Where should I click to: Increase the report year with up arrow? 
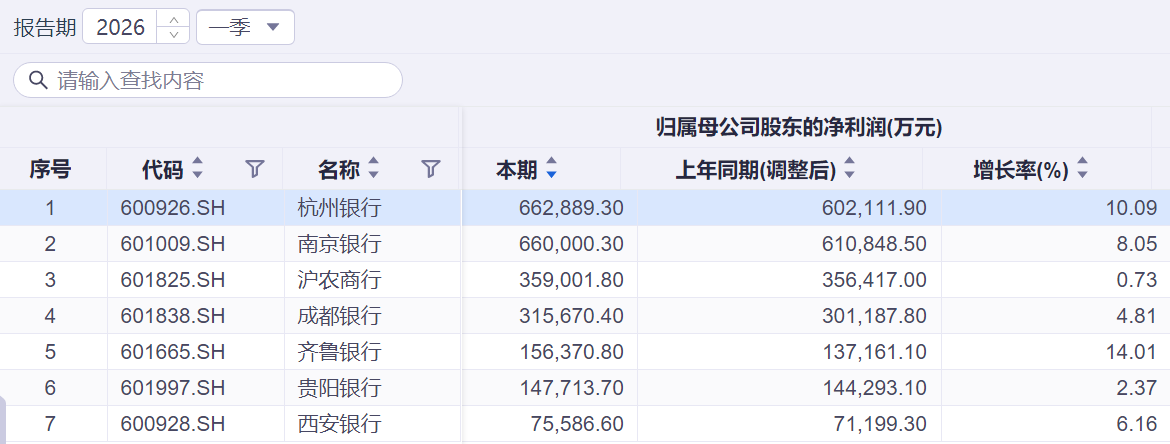tap(174, 20)
